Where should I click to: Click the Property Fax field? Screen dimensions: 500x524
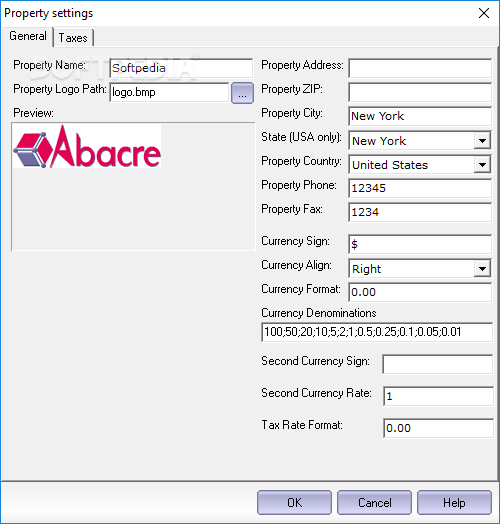420,212
